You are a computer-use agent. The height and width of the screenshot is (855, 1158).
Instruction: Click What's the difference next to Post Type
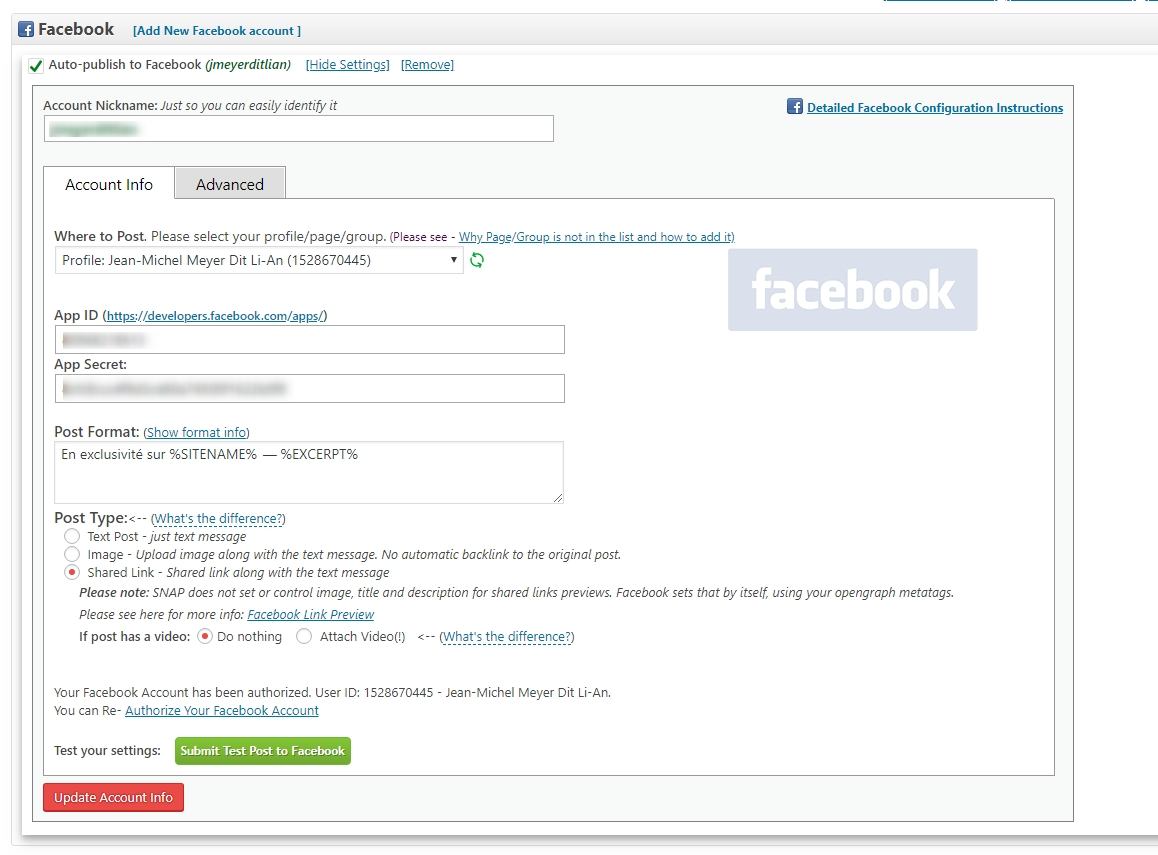tap(218, 519)
